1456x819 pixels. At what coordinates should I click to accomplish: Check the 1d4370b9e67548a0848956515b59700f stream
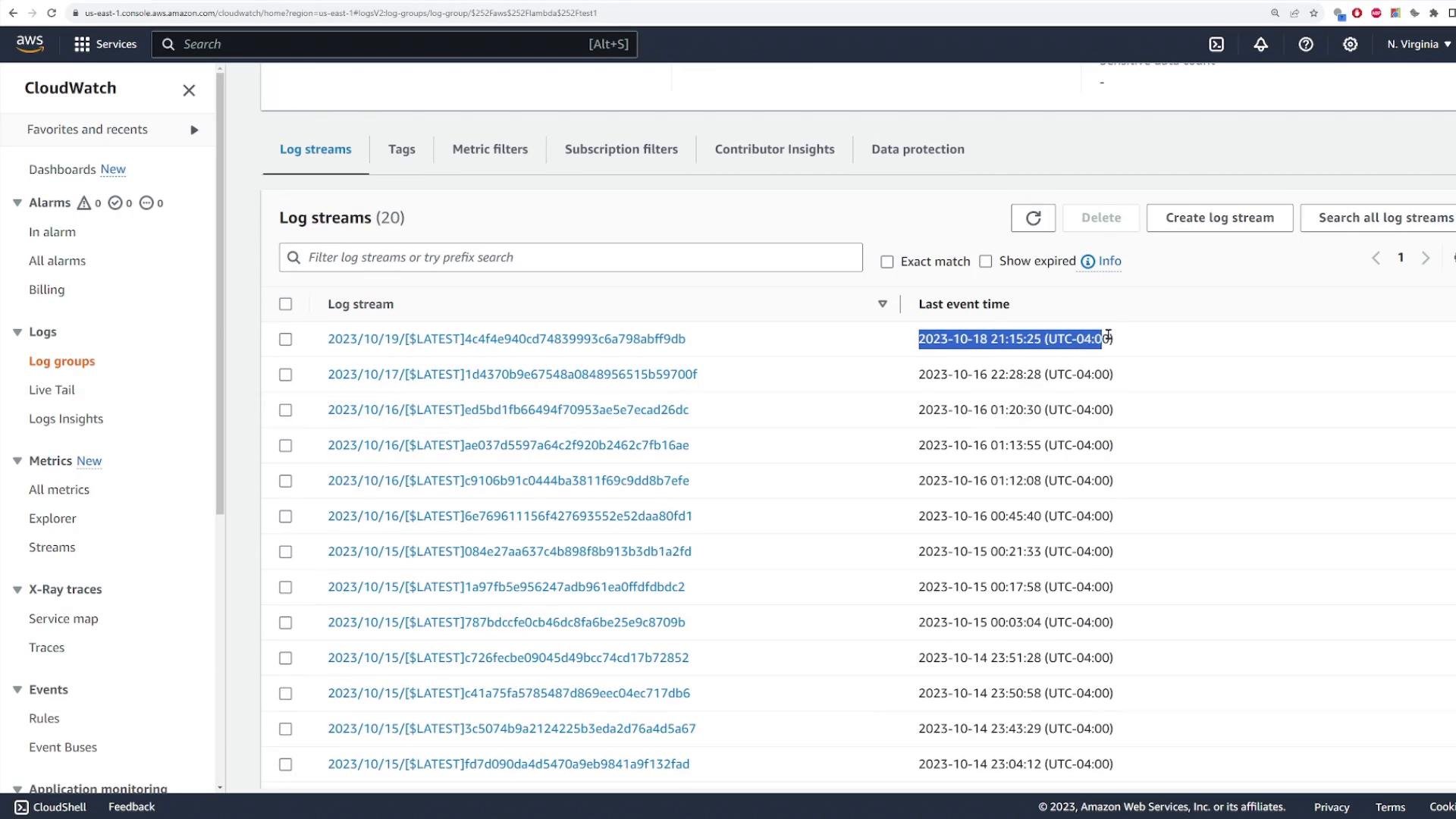[x=285, y=375]
